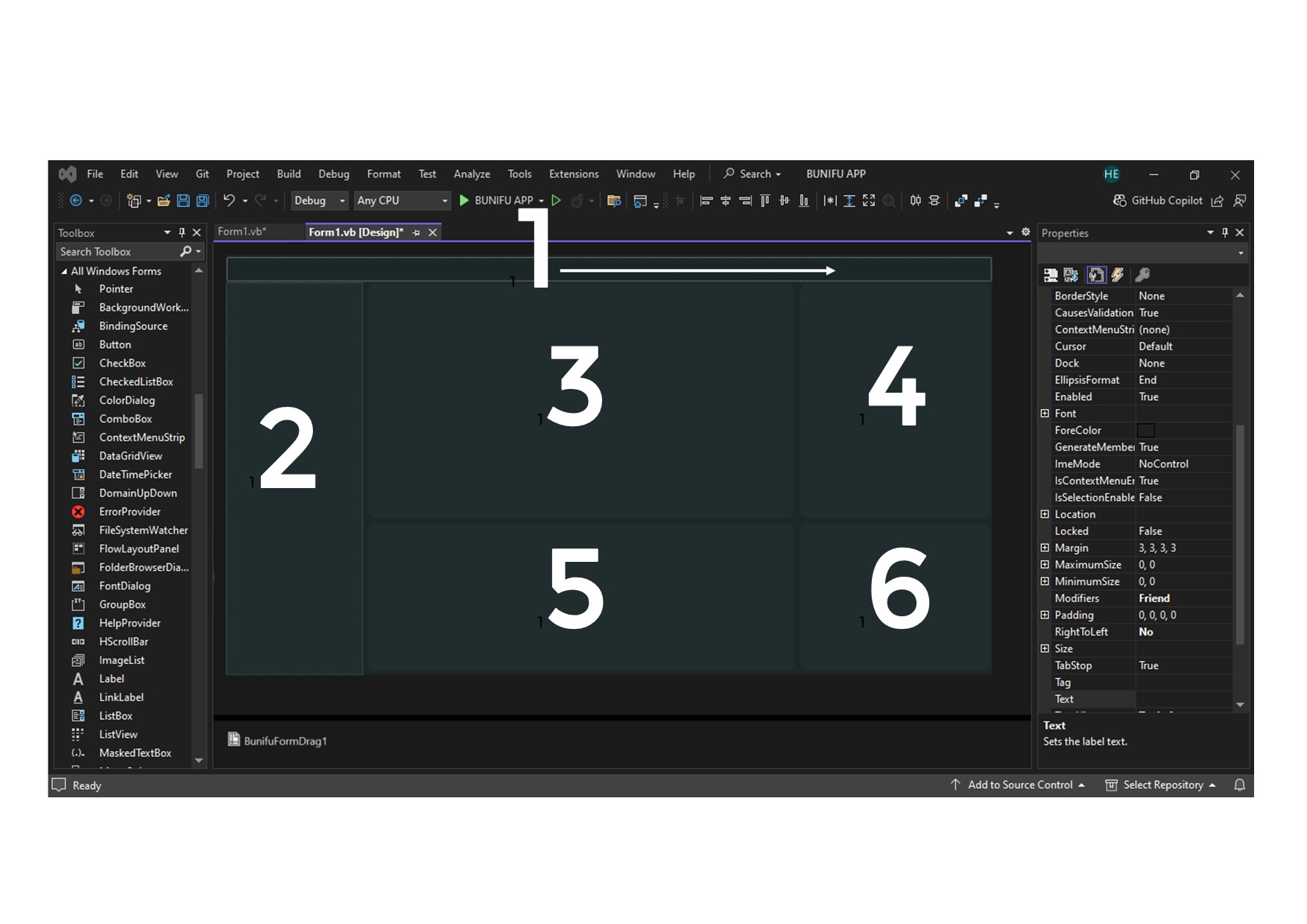This screenshot has height=924, width=1307.
Task: Click Add to Source Control in status bar
Action: [1019, 785]
